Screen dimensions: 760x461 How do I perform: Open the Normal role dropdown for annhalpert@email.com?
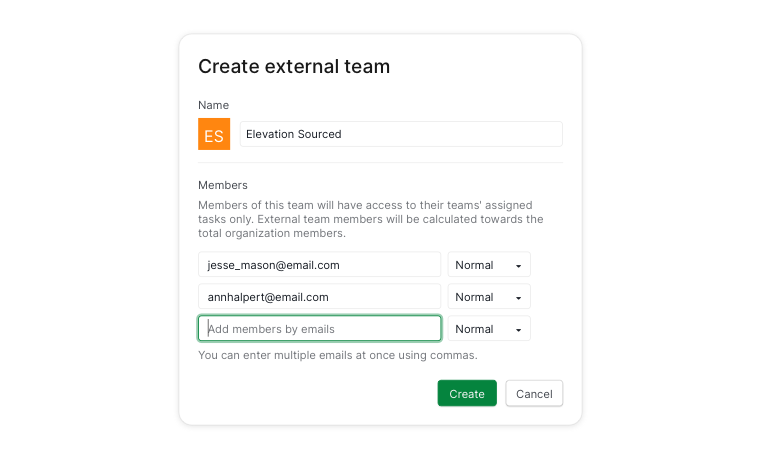pos(489,297)
